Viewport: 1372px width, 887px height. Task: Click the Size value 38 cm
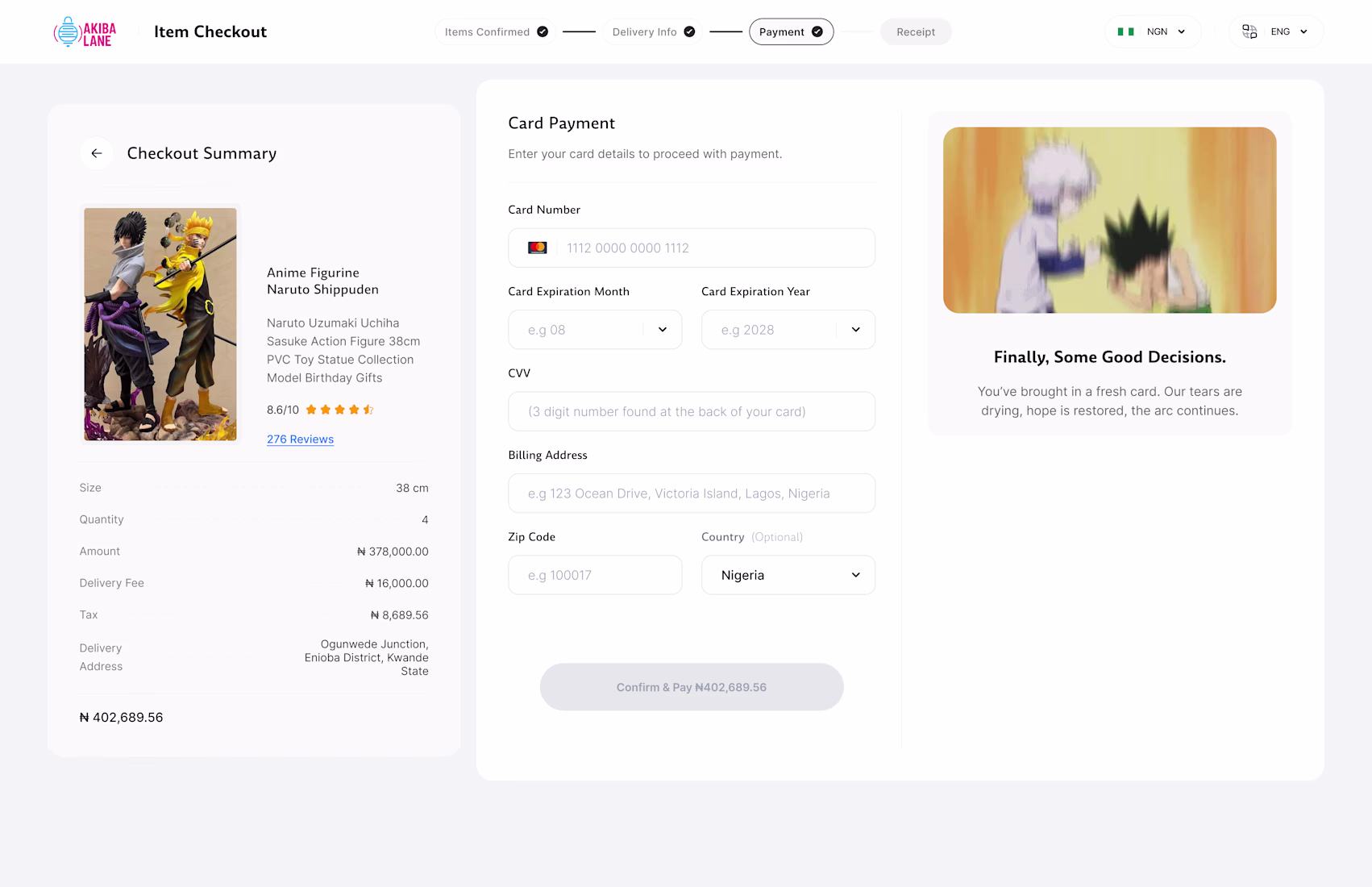(412, 488)
